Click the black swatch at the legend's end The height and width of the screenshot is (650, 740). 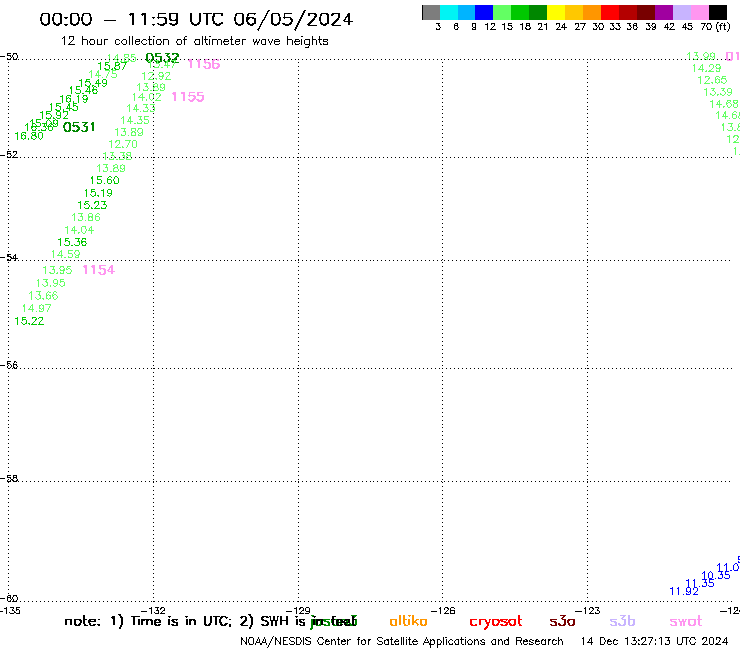click(x=718, y=12)
